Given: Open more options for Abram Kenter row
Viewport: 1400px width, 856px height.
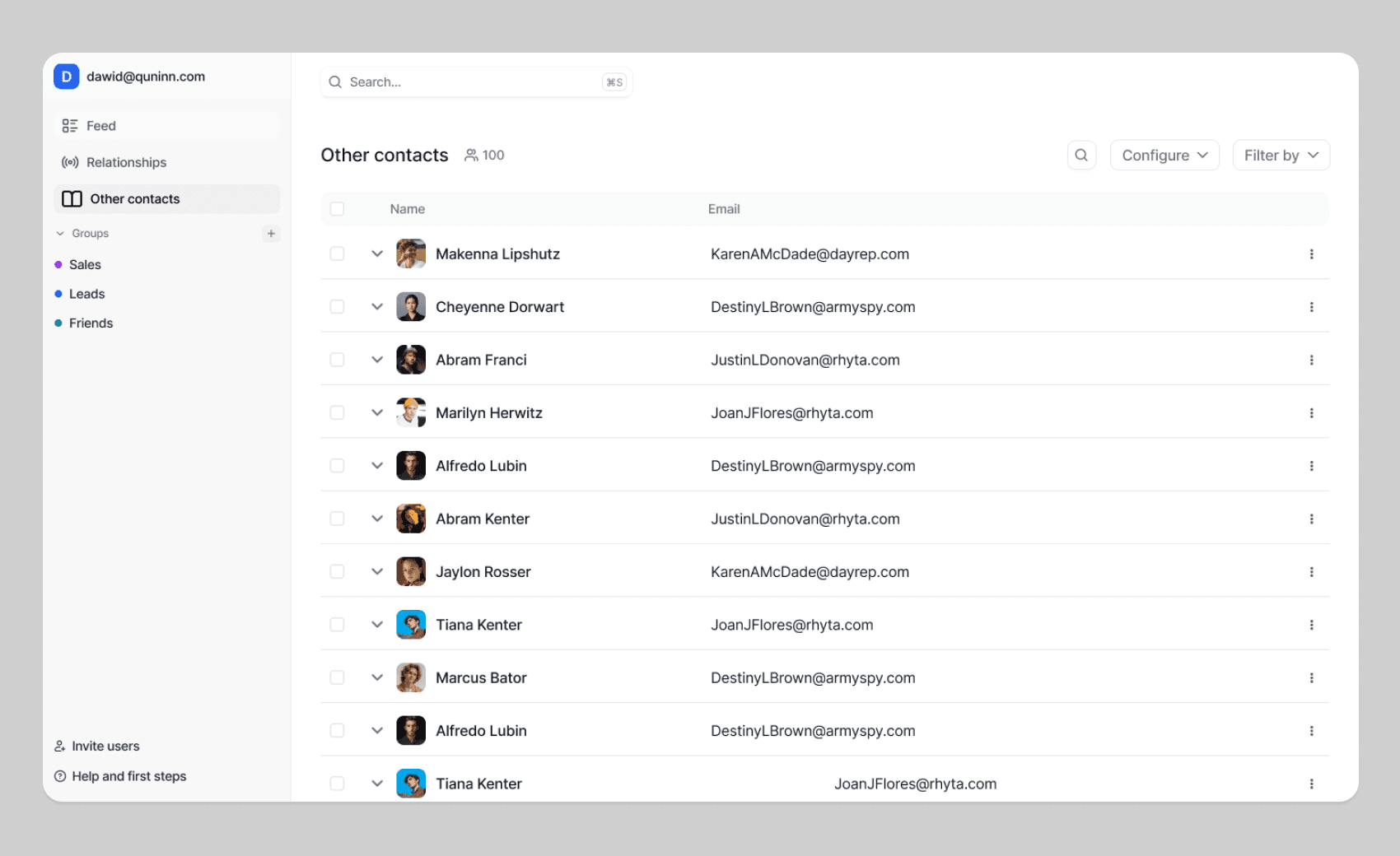Looking at the screenshot, I should (x=1311, y=519).
